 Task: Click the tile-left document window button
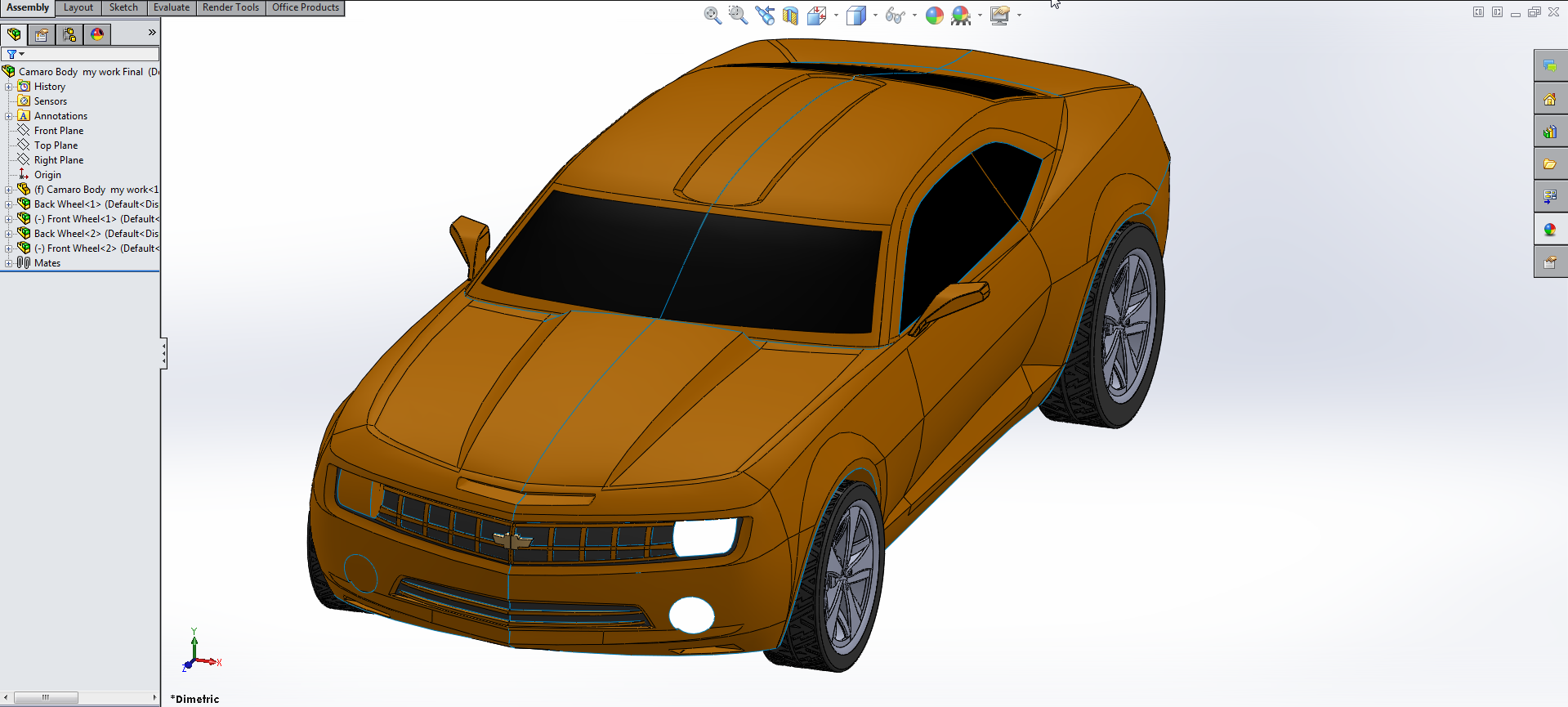click(x=1478, y=12)
